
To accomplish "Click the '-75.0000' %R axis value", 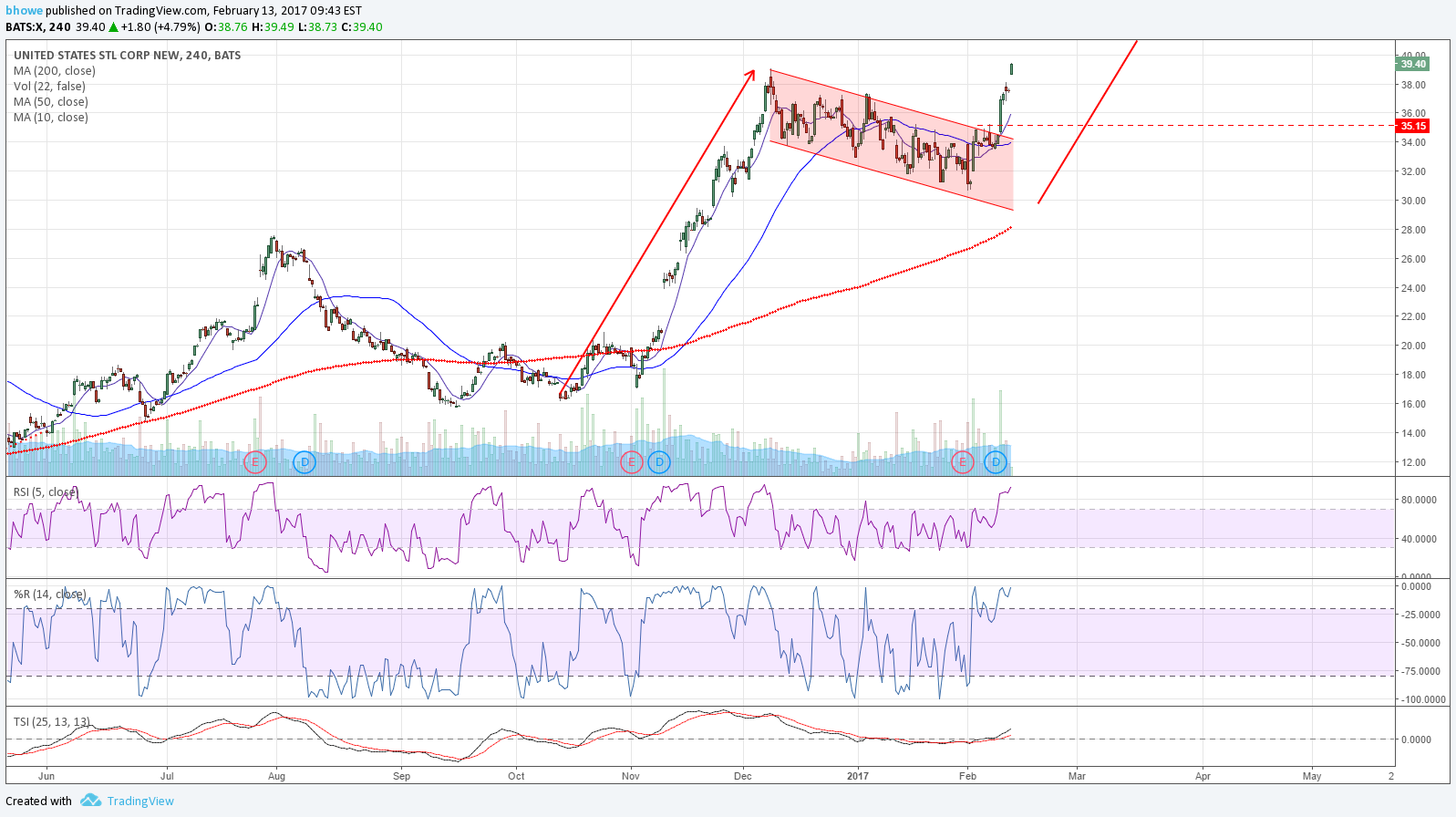I will 1421,671.
